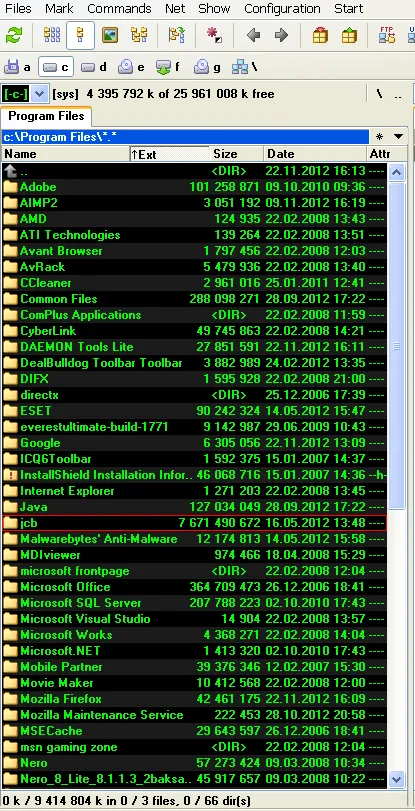Click the root directory backslash button
Image resolution: width=415 pixels, height=811 pixels.
tap(380, 94)
